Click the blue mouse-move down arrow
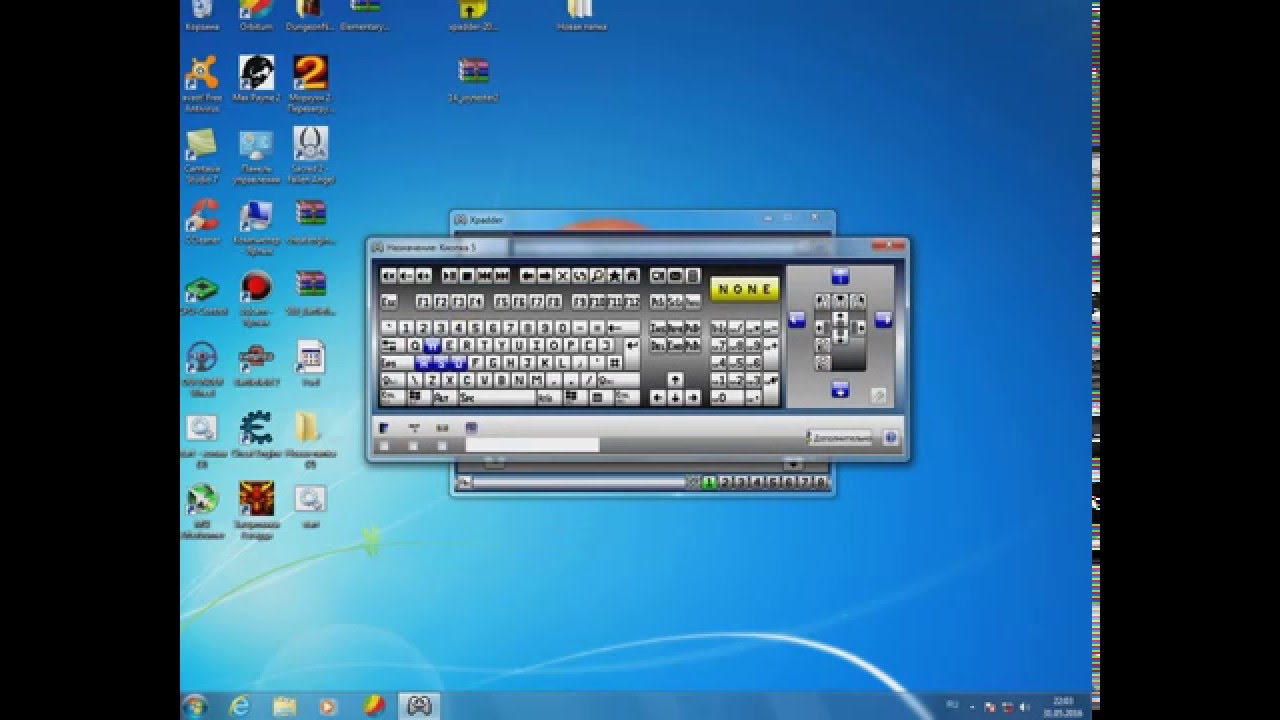This screenshot has height=720, width=1280. pos(840,390)
